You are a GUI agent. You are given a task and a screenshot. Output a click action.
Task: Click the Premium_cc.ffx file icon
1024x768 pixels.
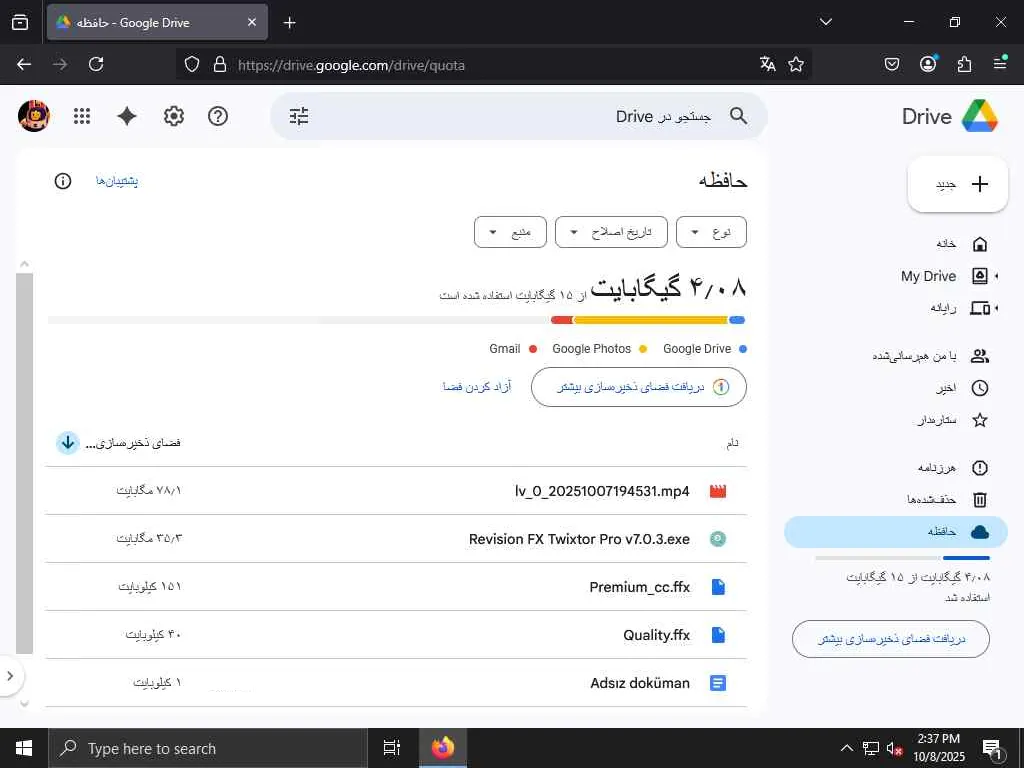[x=718, y=587]
